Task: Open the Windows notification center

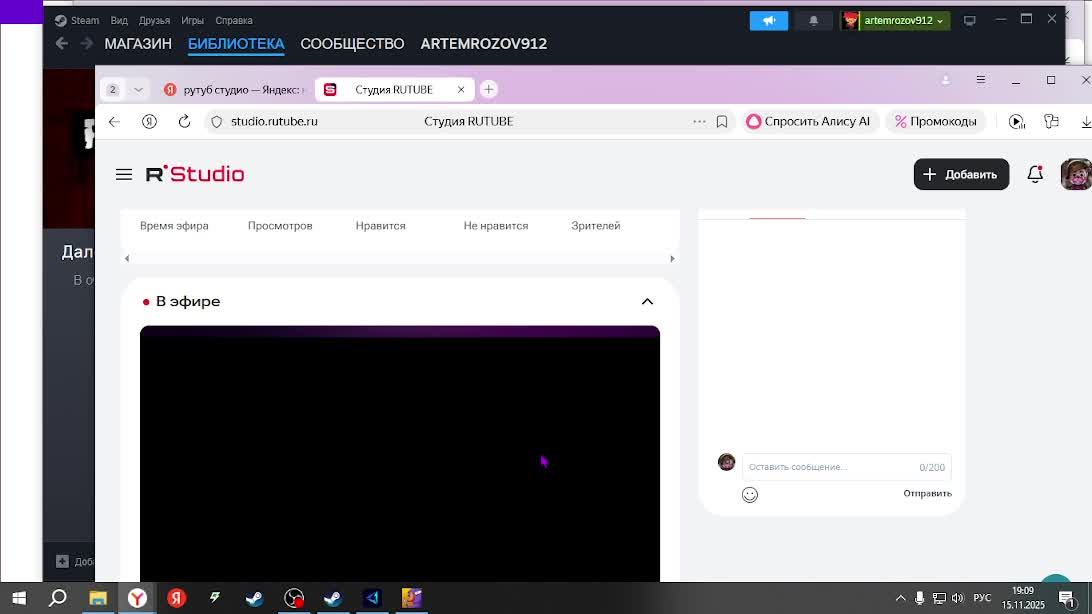Action: (1067, 598)
